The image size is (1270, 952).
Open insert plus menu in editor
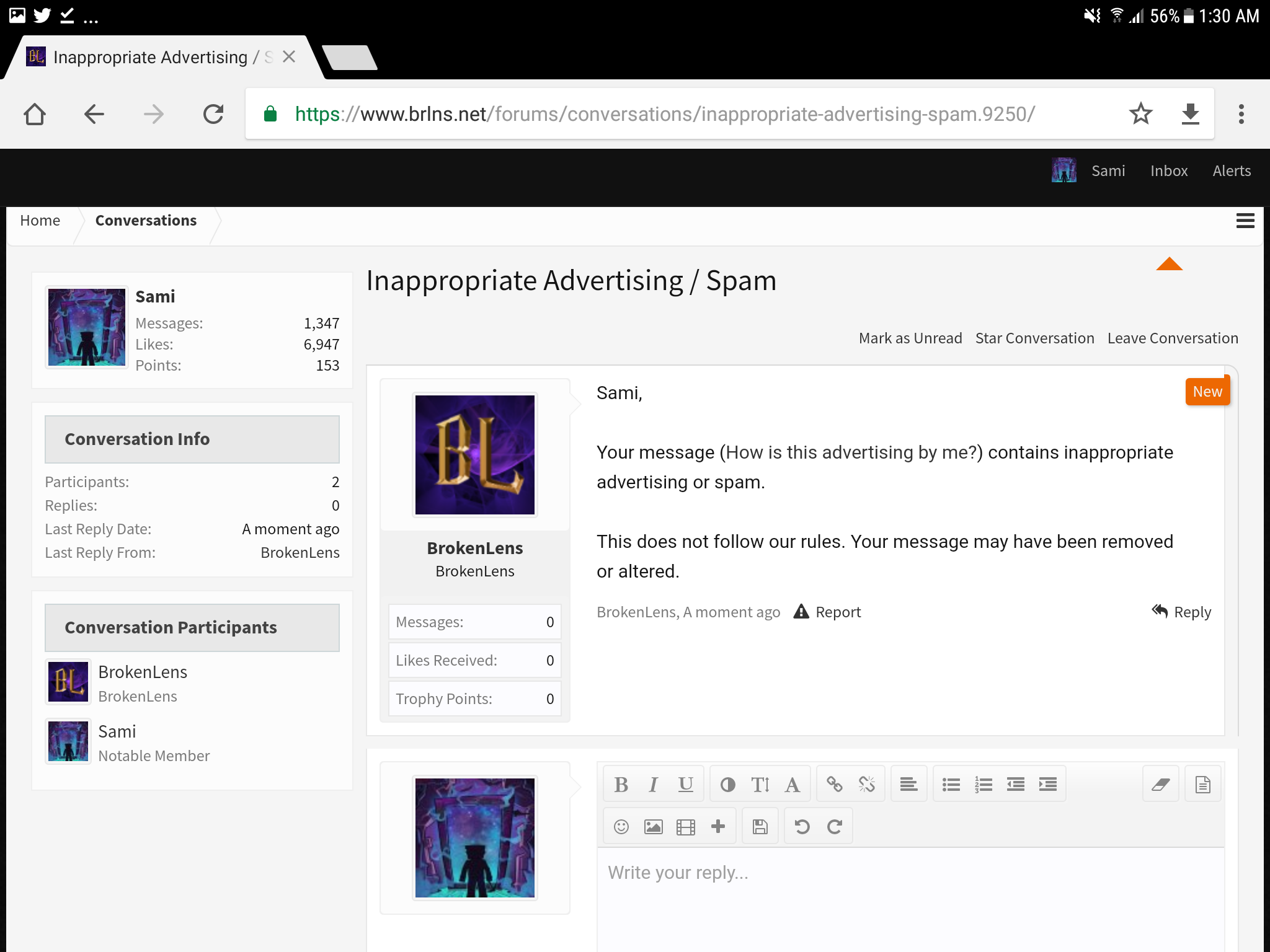(x=717, y=827)
